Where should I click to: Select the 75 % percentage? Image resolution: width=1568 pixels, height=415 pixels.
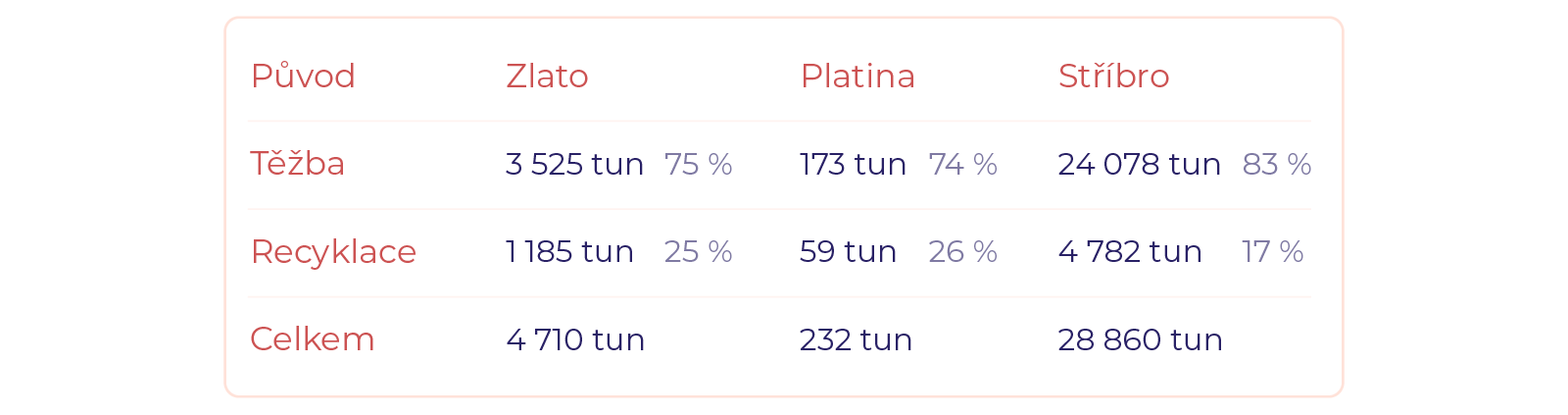tap(698, 164)
